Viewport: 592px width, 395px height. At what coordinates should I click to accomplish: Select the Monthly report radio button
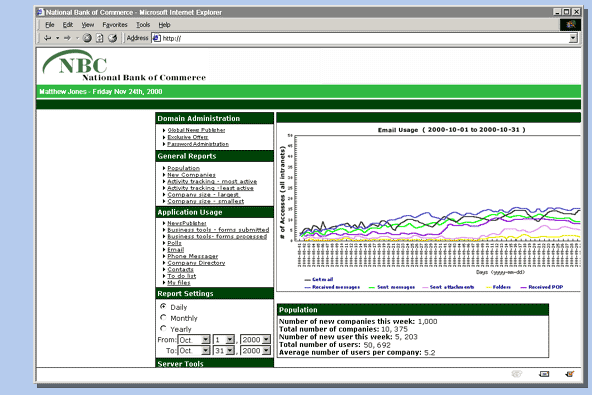tap(163, 317)
